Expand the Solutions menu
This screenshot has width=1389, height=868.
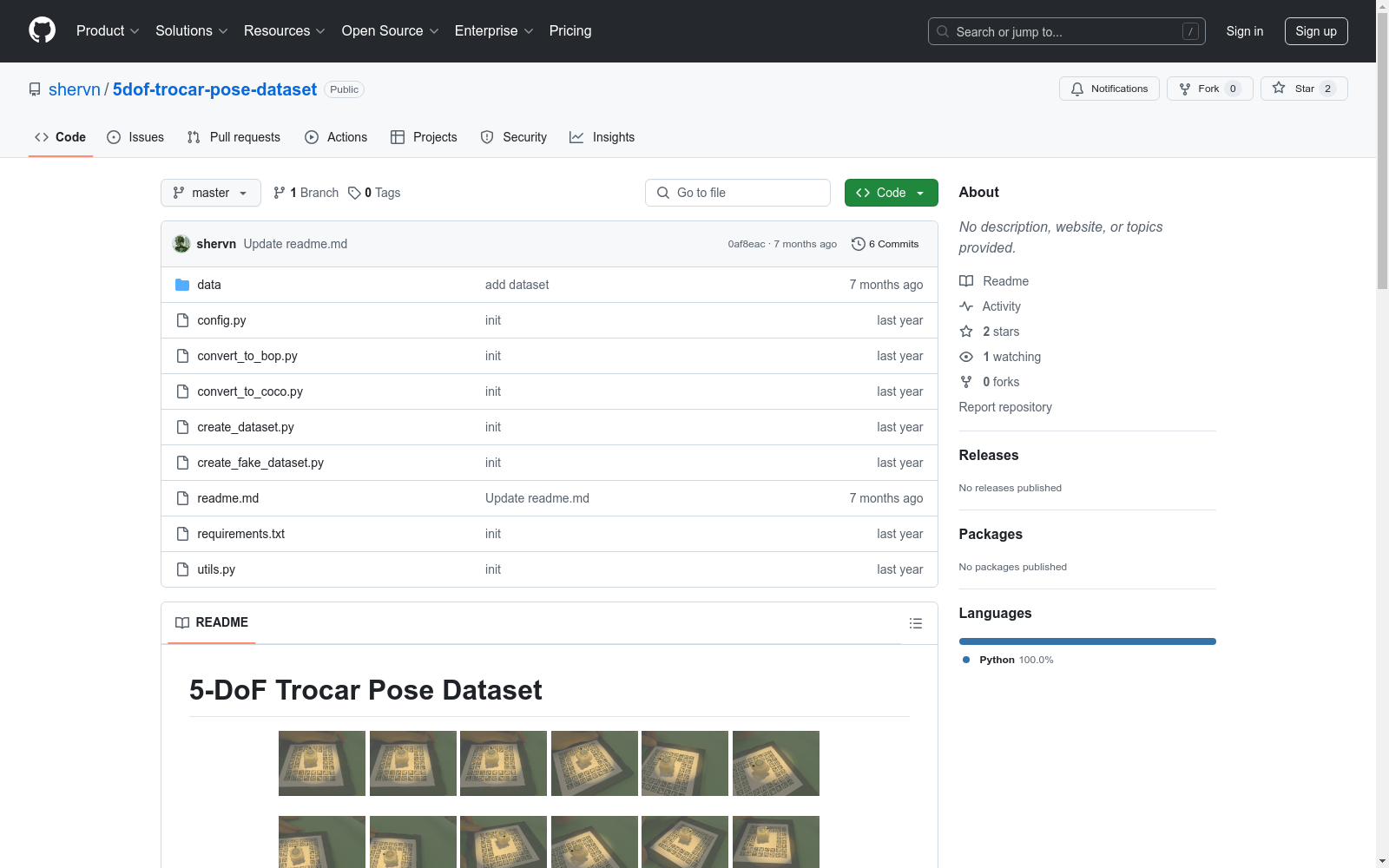pos(192,31)
